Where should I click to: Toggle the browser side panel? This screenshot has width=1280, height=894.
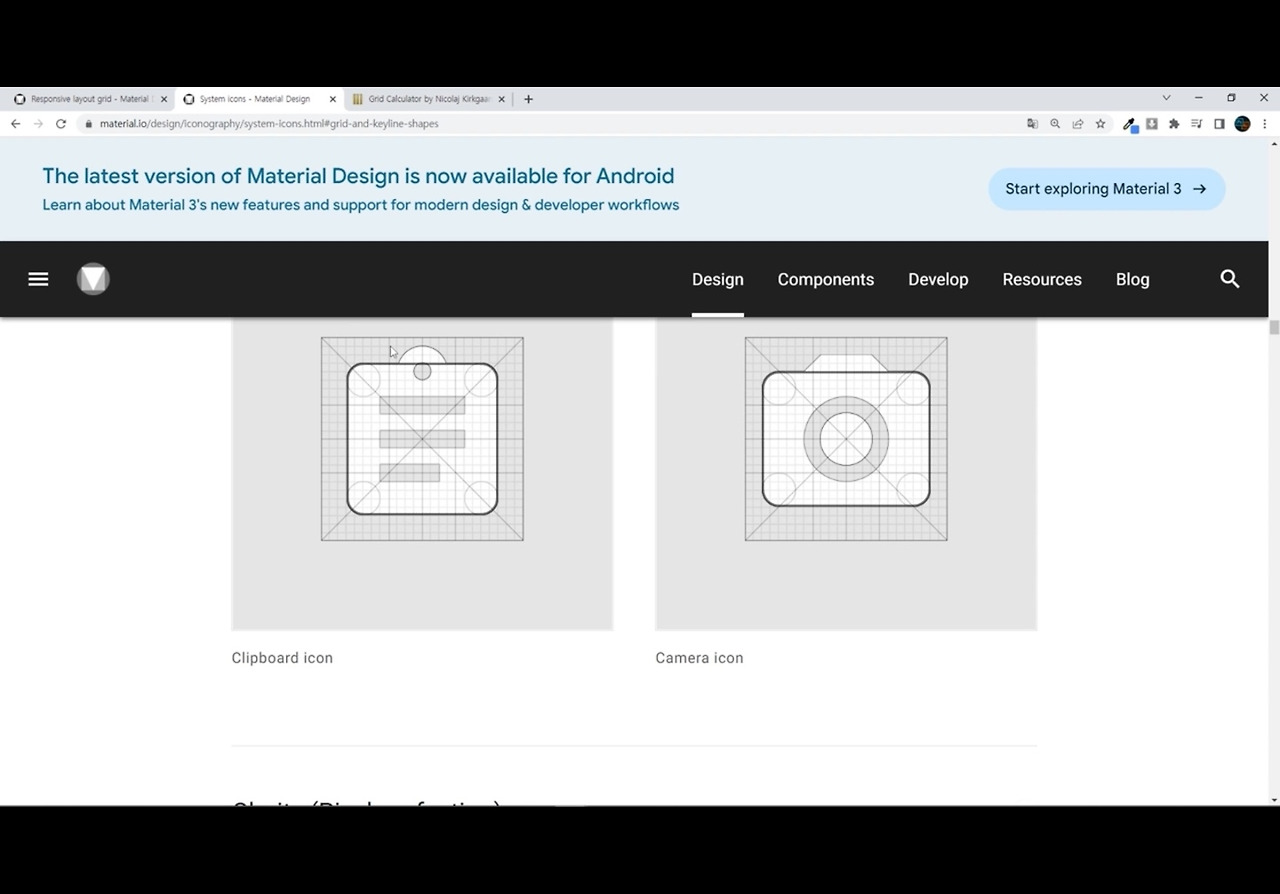tap(1219, 124)
